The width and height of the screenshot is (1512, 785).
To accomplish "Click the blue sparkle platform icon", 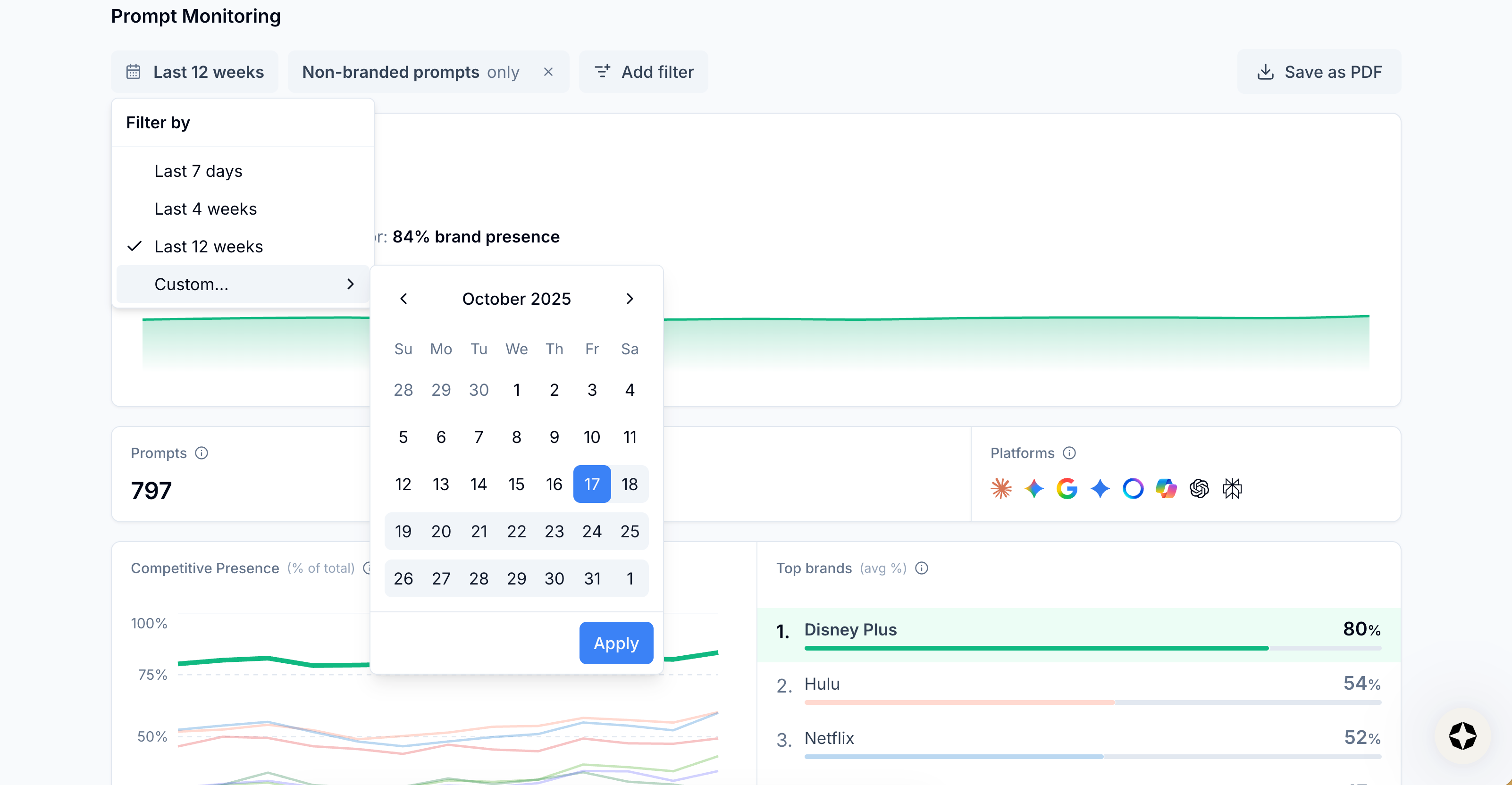I will coord(1100,488).
